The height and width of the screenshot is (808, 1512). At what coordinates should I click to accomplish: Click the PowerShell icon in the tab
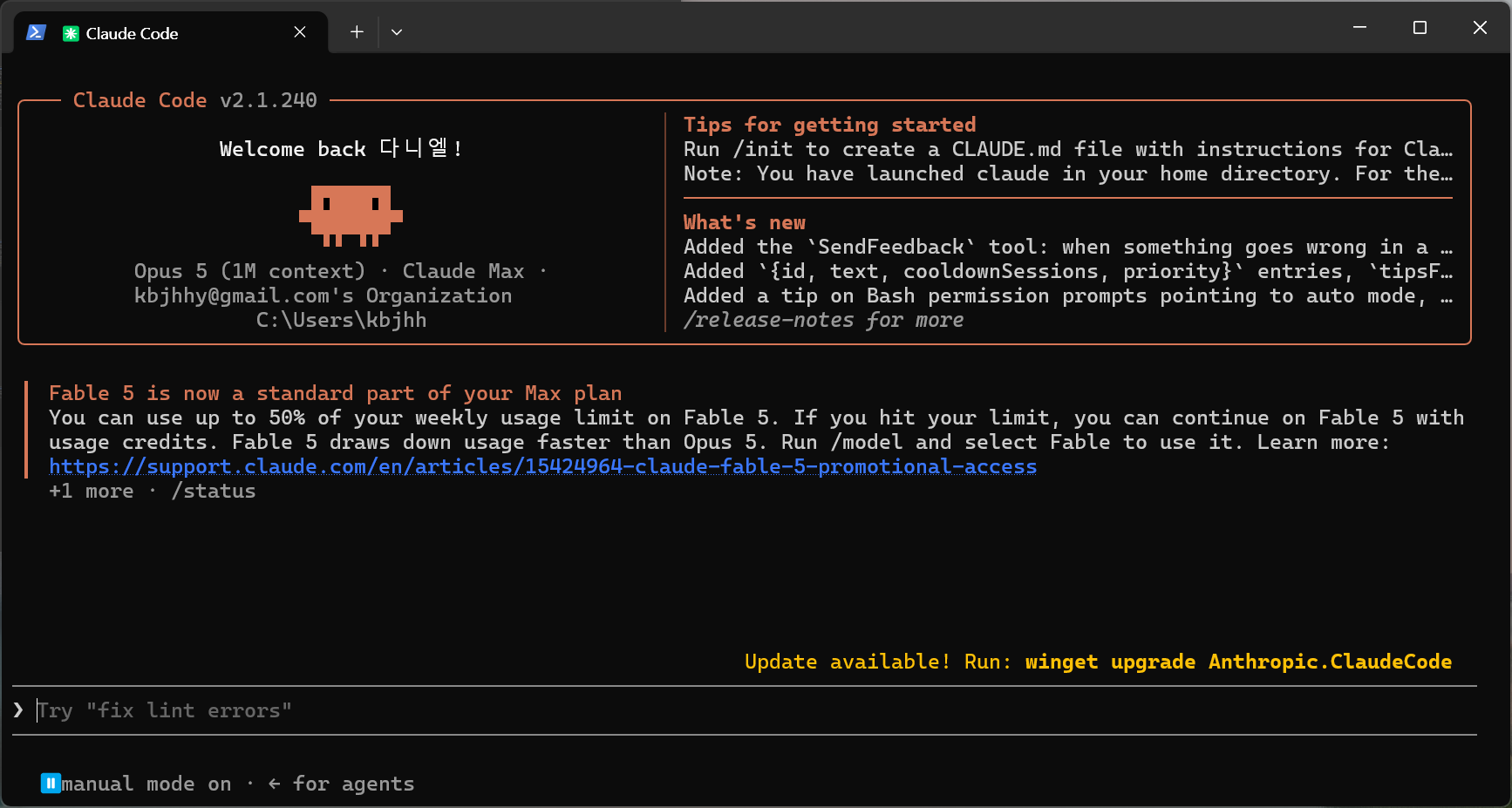pyautogui.click(x=36, y=32)
